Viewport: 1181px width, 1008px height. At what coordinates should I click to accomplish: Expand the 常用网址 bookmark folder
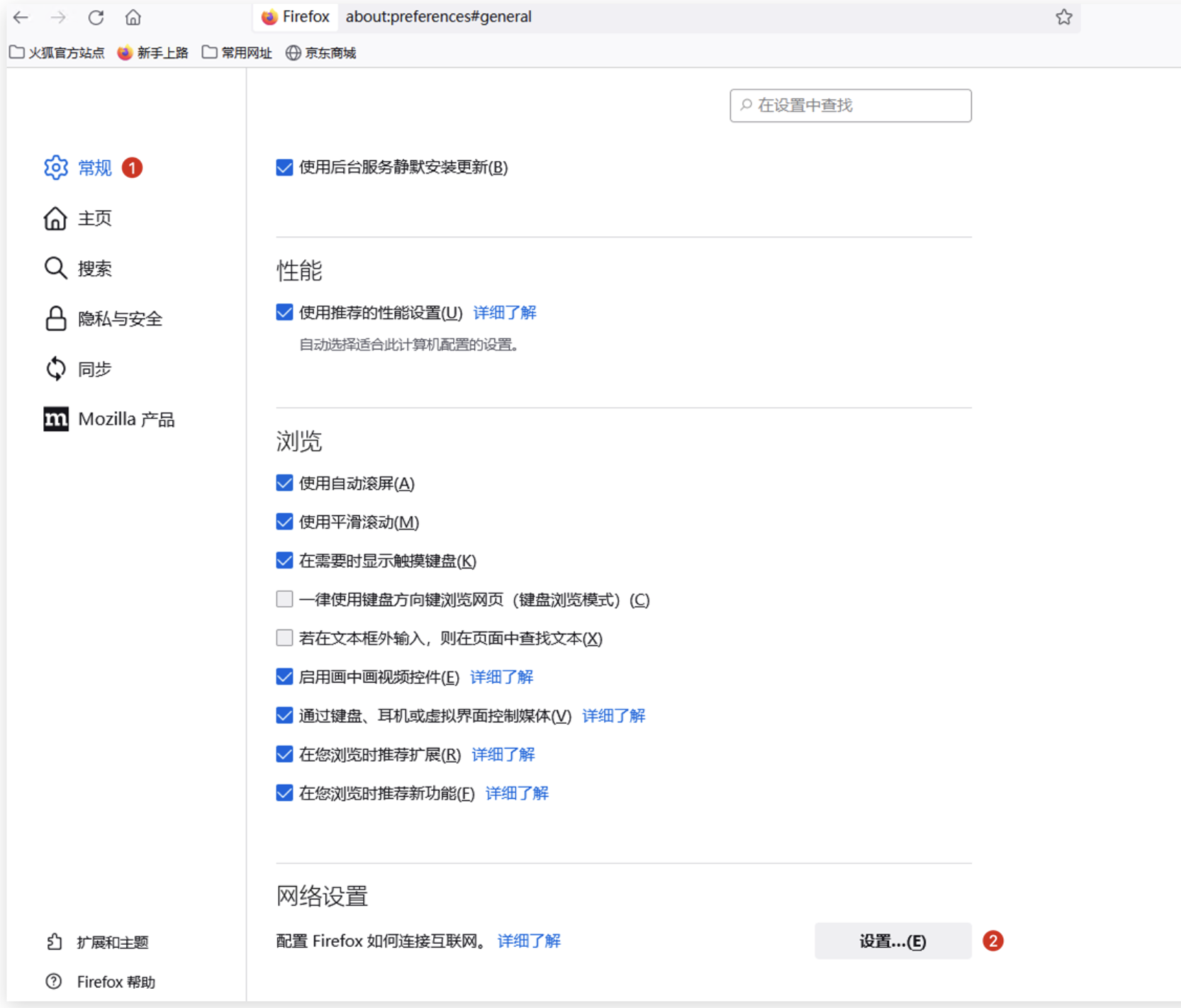[237, 53]
